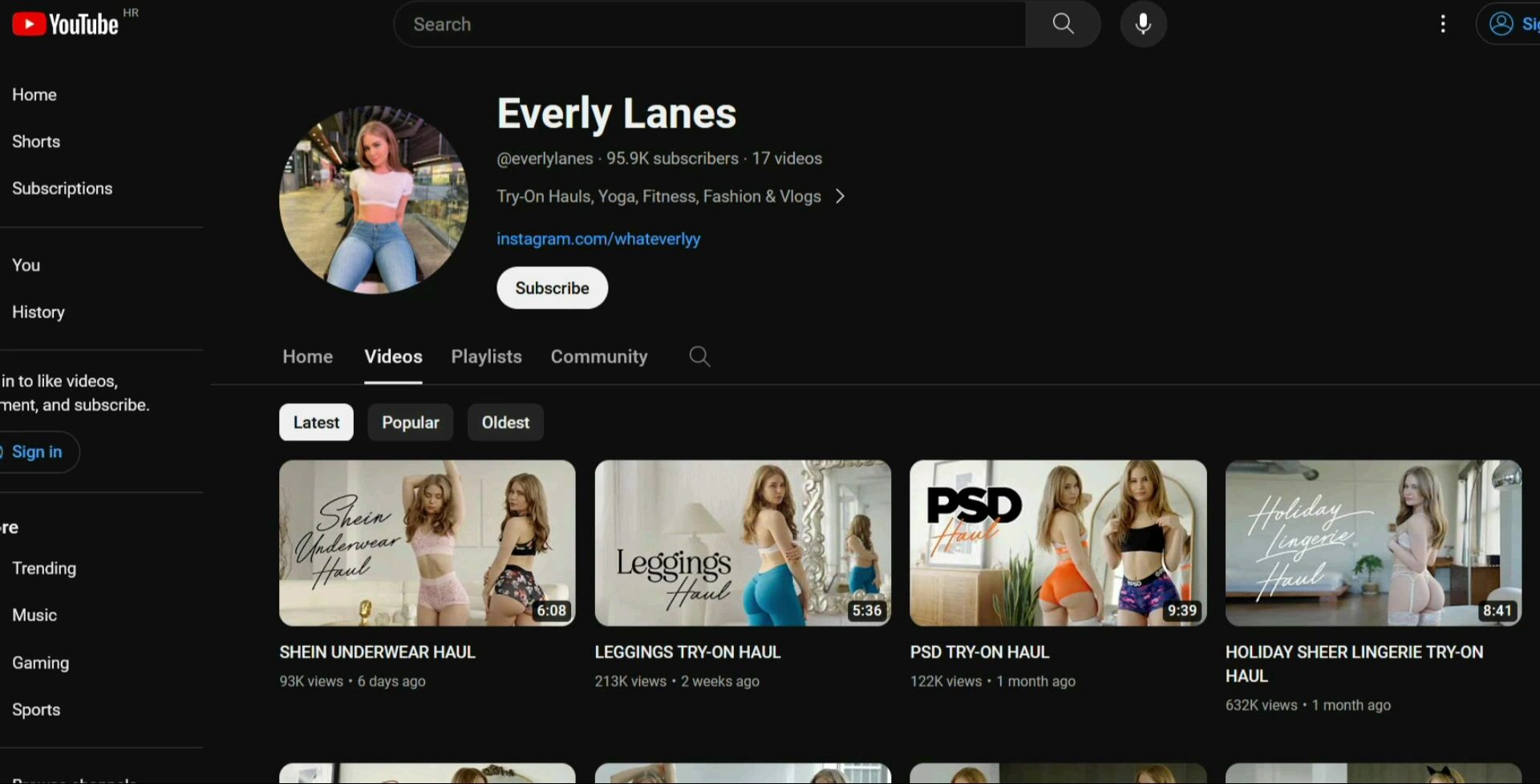
Task: Open Subscriptions in sidebar
Action: pos(62,188)
